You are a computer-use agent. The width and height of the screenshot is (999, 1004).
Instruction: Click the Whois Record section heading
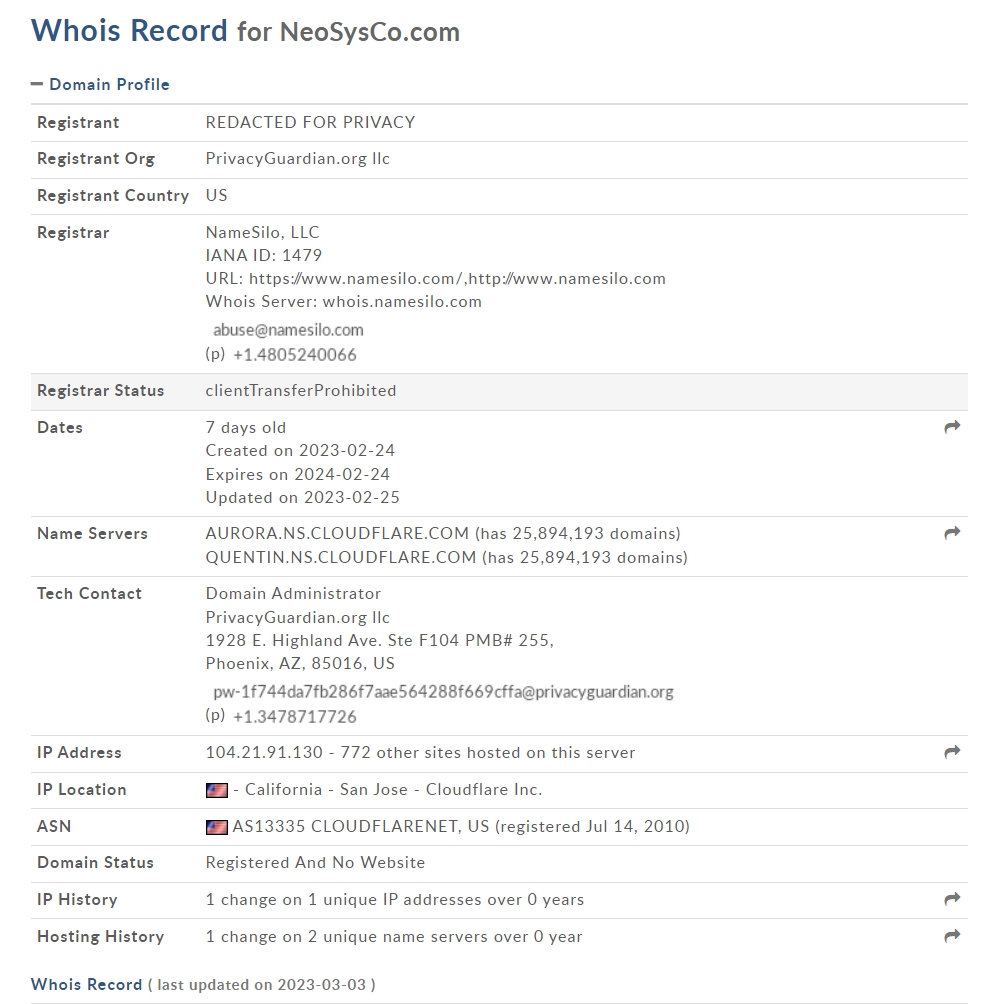[86, 984]
